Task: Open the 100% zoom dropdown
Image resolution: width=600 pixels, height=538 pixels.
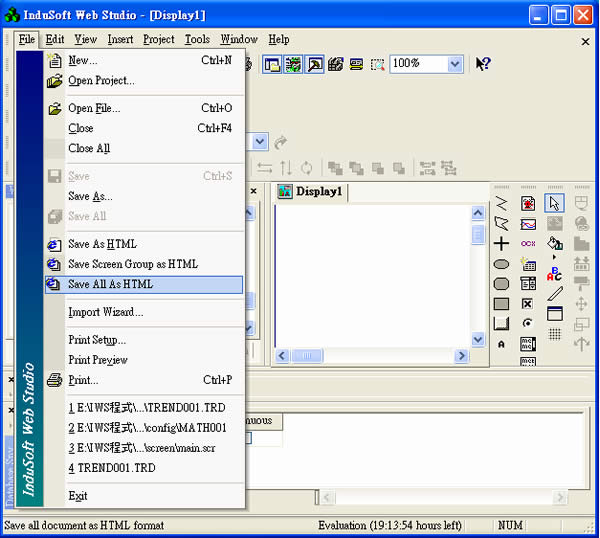Action: pyautogui.click(x=455, y=64)
